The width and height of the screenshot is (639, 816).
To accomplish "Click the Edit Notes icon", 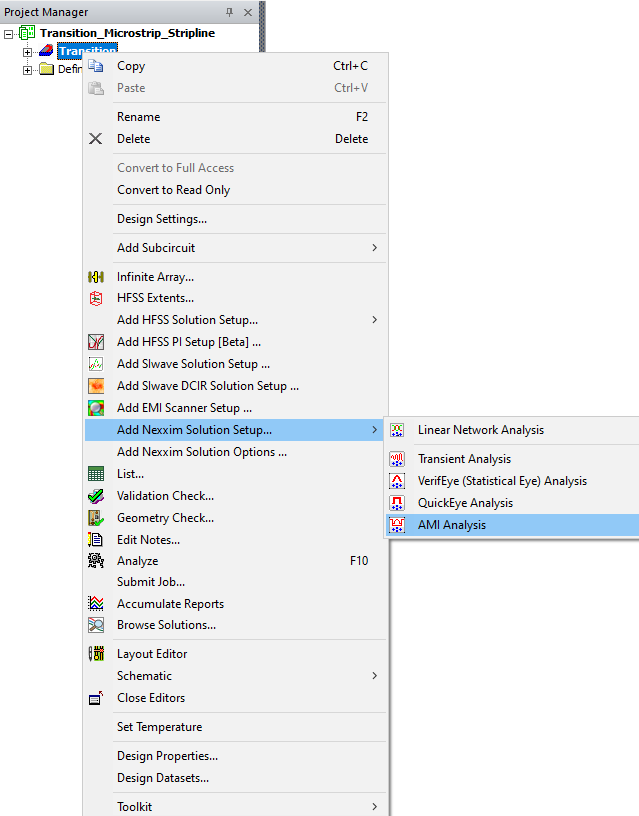I will (96, 540).
